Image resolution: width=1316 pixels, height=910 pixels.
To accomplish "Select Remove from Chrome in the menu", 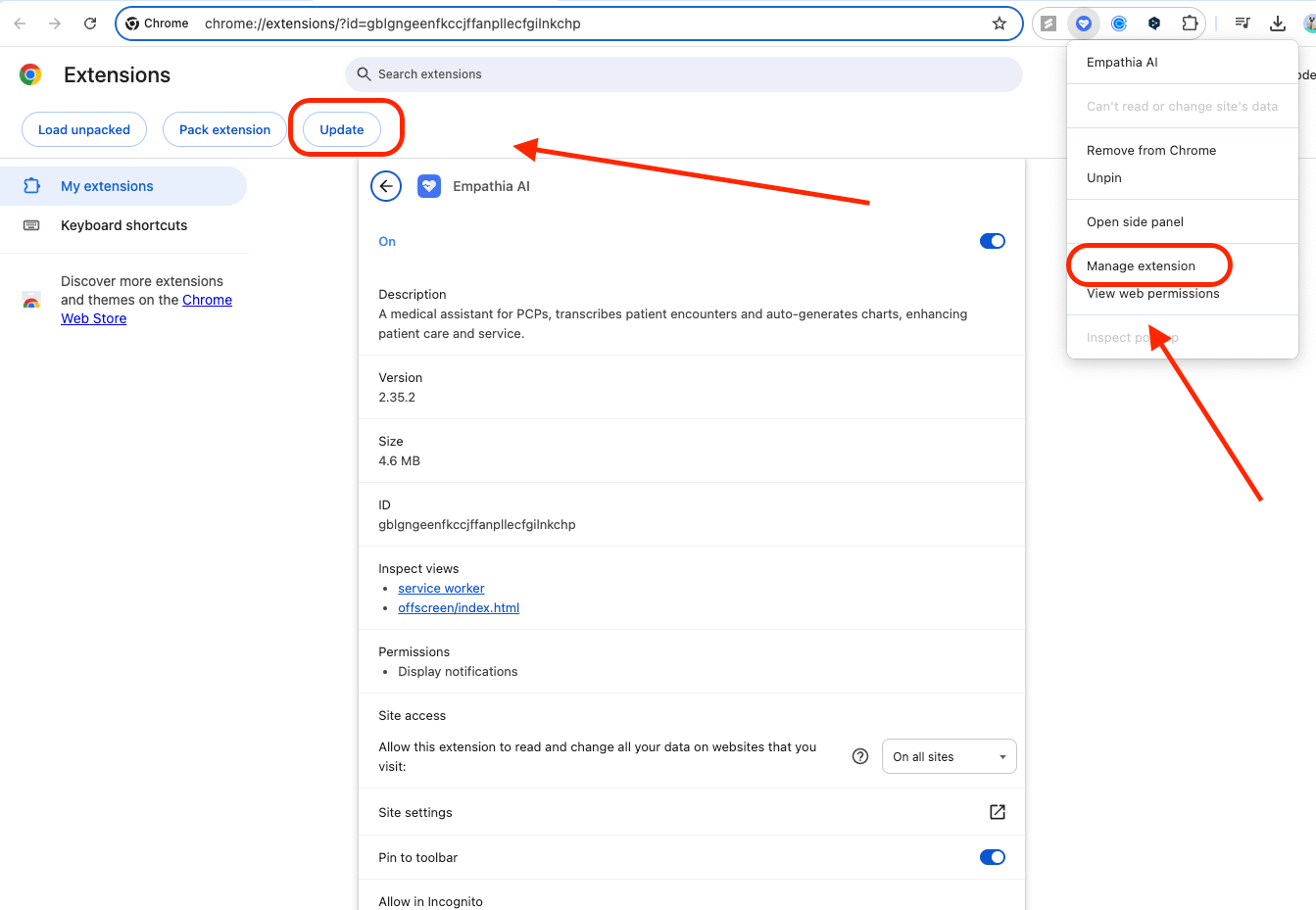I will coord(1183,150).
